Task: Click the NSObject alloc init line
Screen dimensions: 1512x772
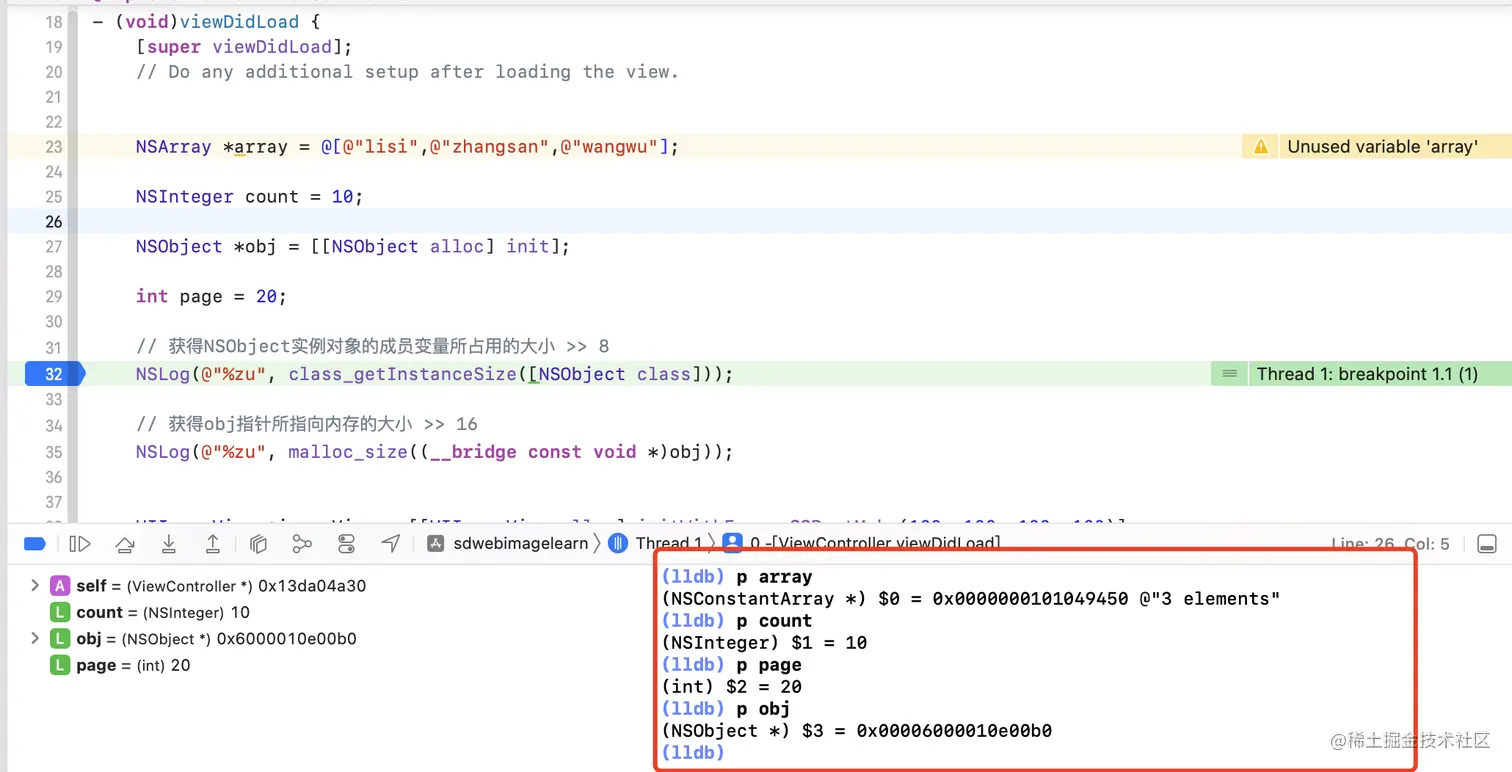Action: pyautogui.click(x=352, y=247)
